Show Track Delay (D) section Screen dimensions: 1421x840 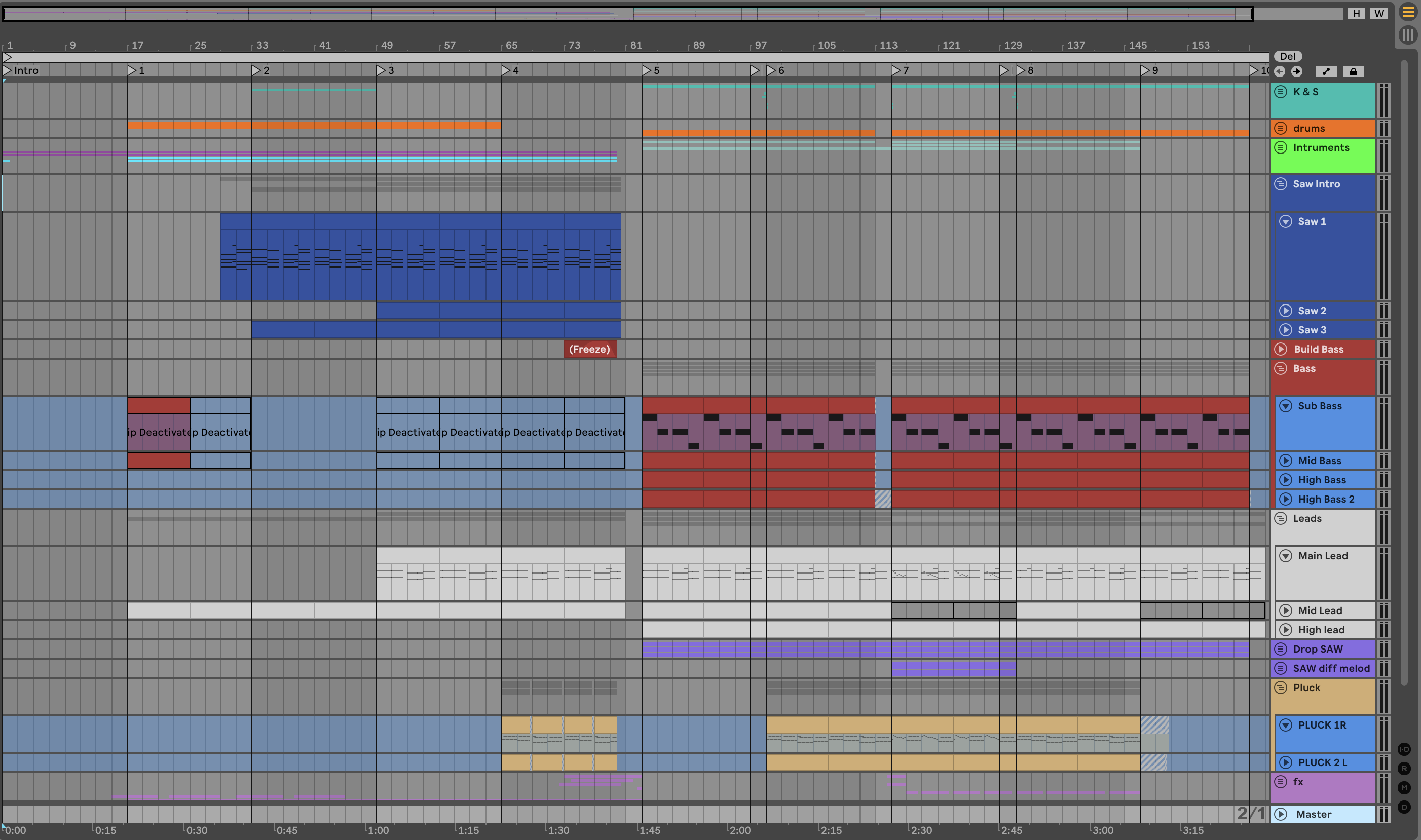pos(1404,807)
